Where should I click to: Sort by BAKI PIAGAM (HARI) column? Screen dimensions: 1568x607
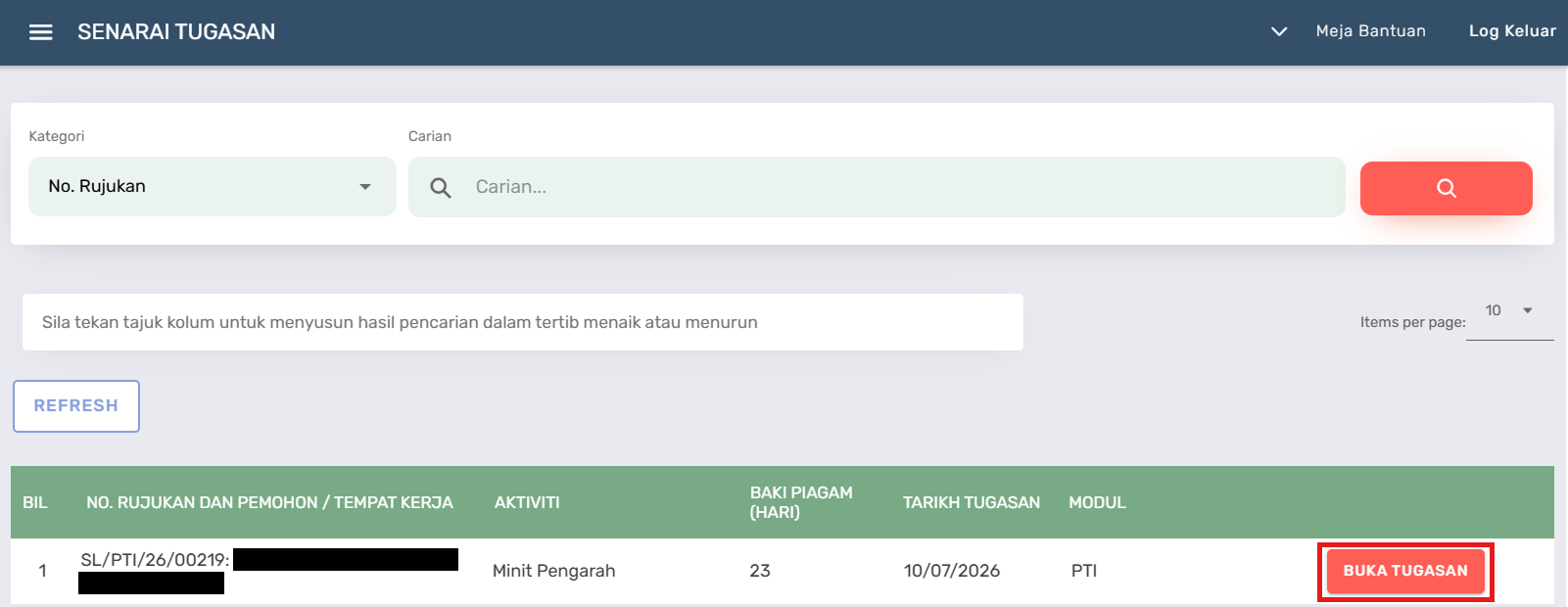(801, 502)
